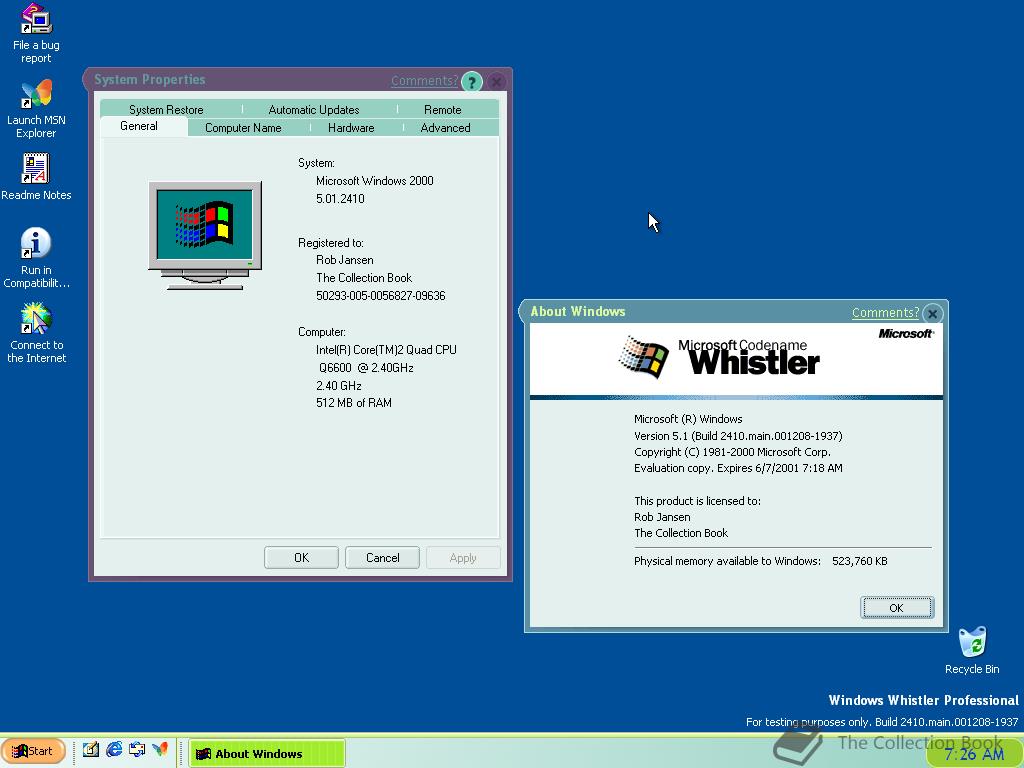Click the computer monitor image in General tab

(x=205, y=236)
